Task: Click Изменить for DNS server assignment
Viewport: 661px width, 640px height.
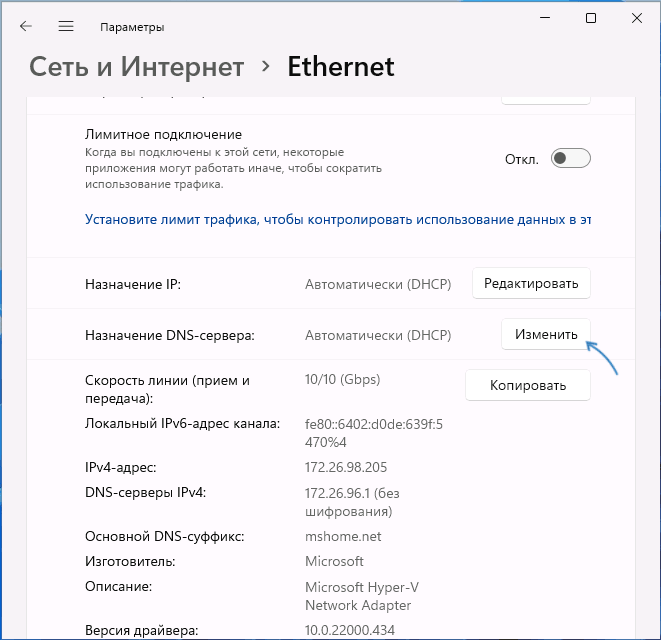Action: [546, 334]
